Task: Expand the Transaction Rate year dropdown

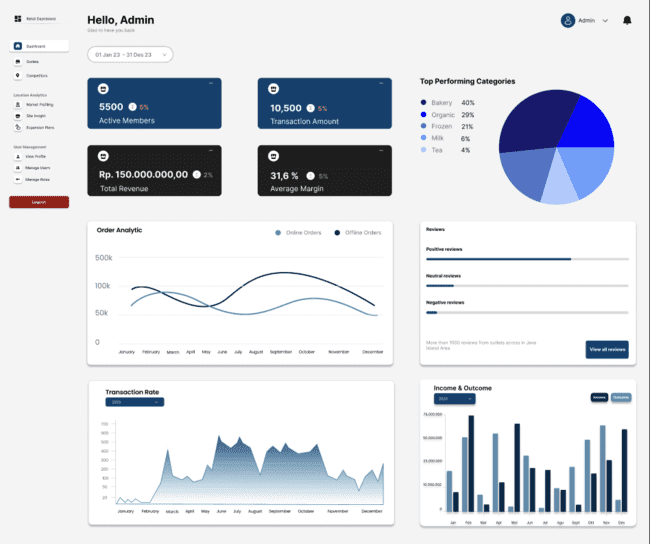Action: click(x=135, y=402)
